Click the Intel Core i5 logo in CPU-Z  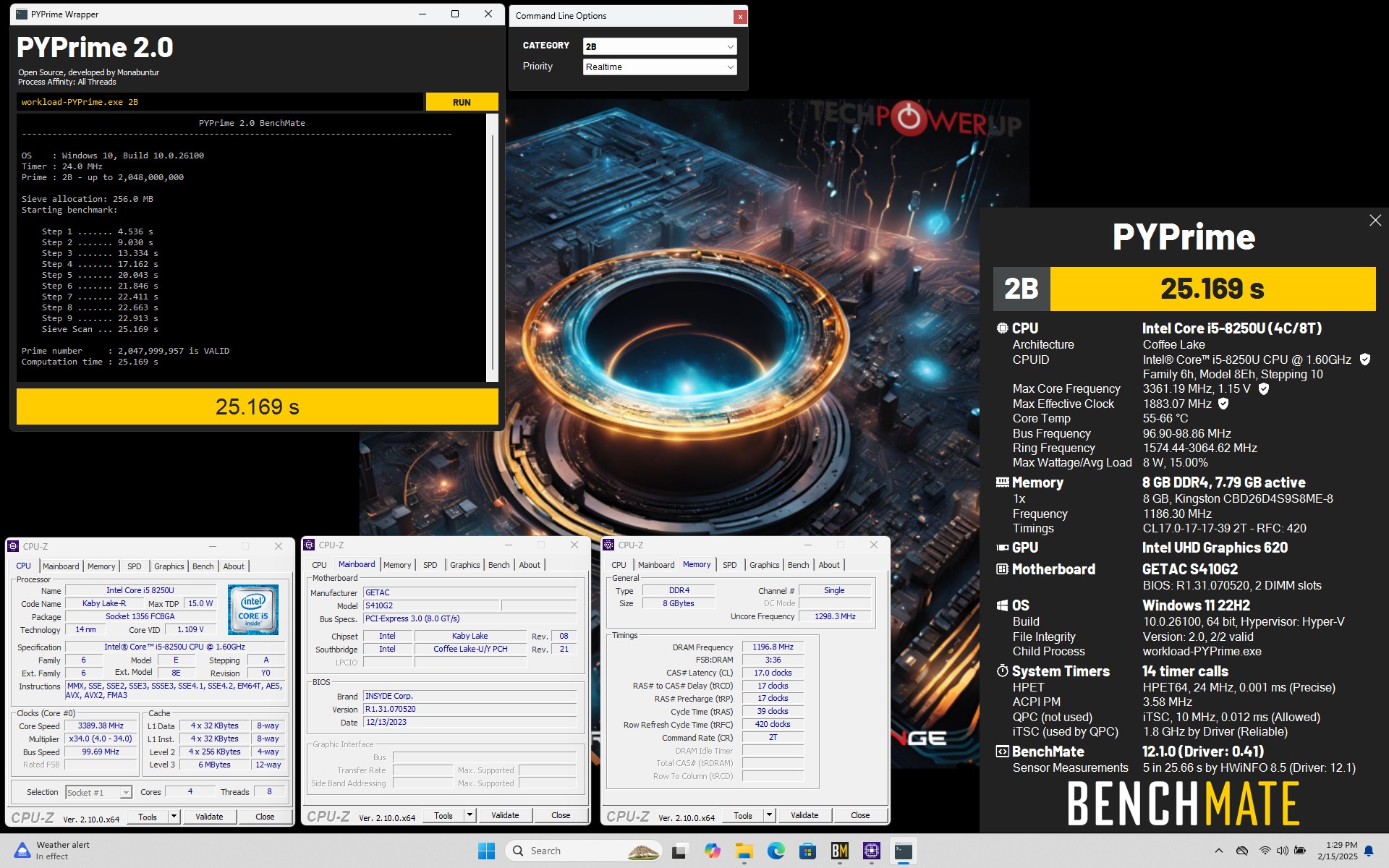click(253, 609)
